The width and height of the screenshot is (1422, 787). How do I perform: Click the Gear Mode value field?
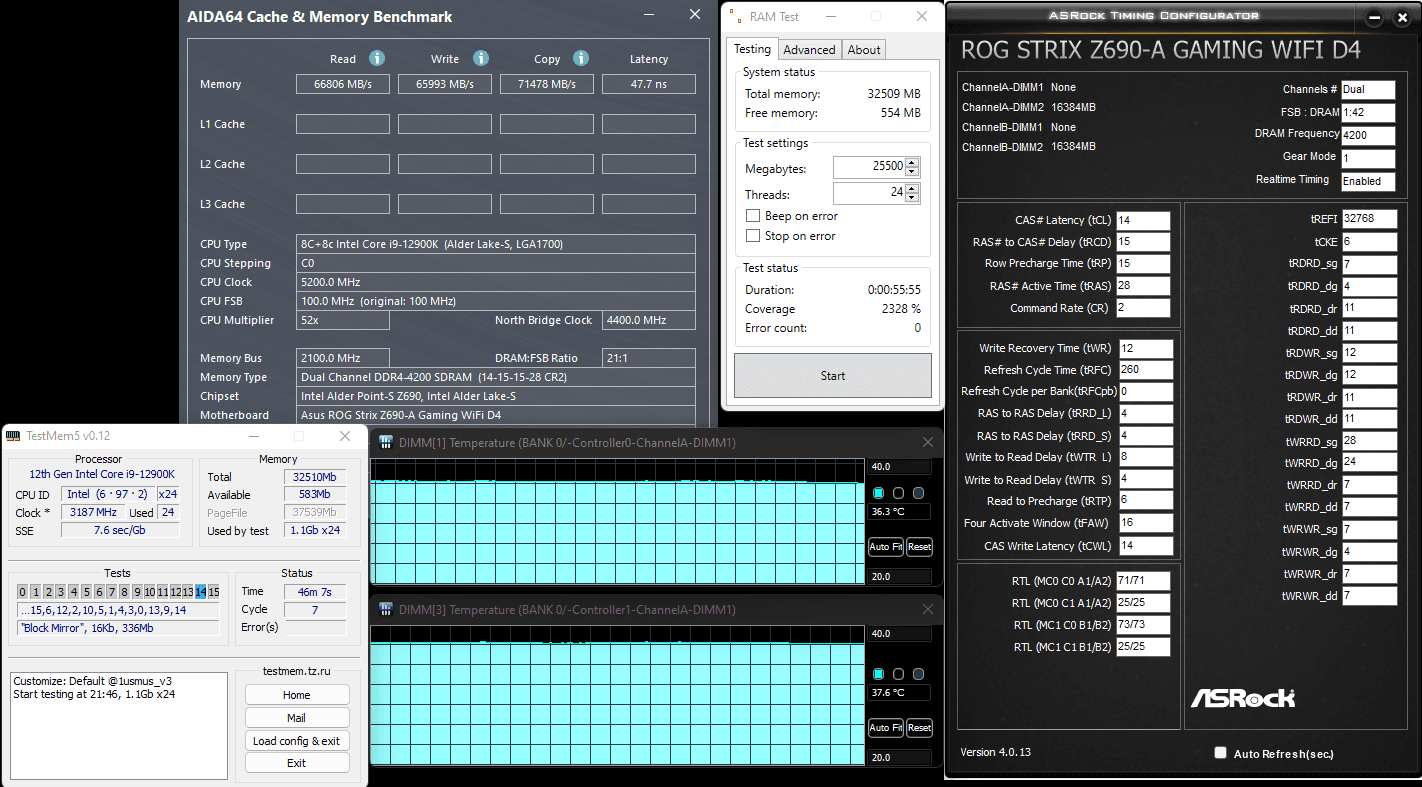[1368, 158]
